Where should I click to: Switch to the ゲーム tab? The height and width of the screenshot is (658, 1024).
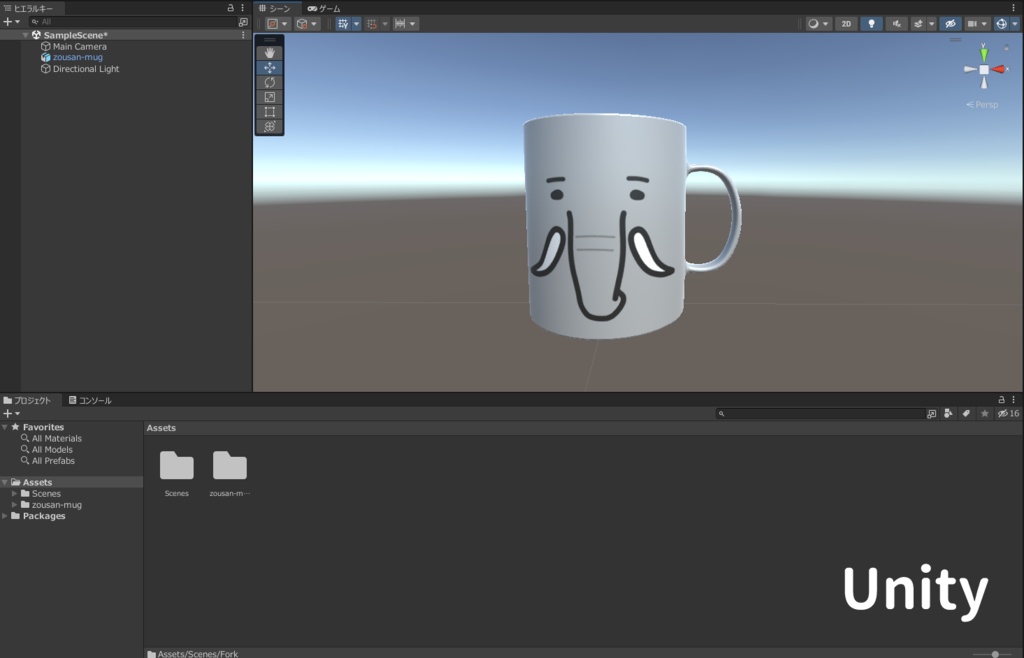pos(325,8)
